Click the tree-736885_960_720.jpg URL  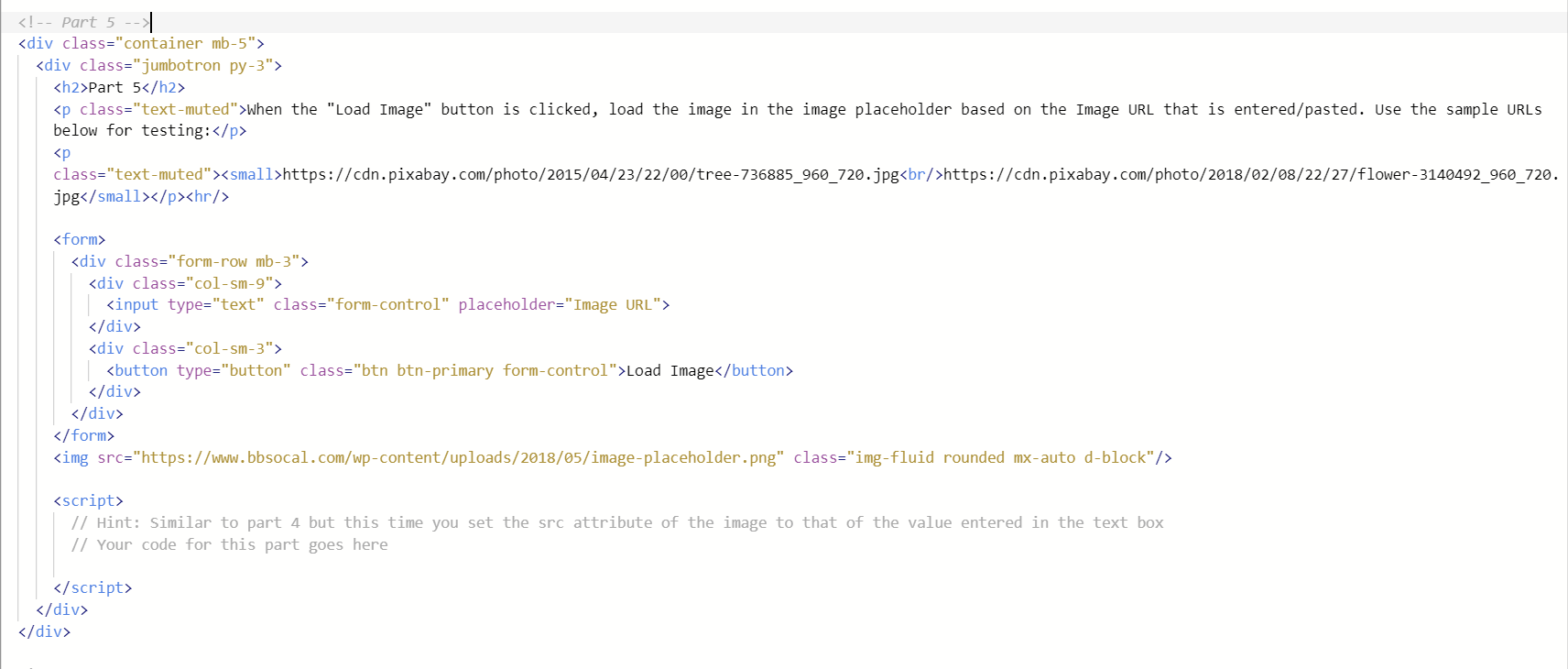click(x=591, y=174)
